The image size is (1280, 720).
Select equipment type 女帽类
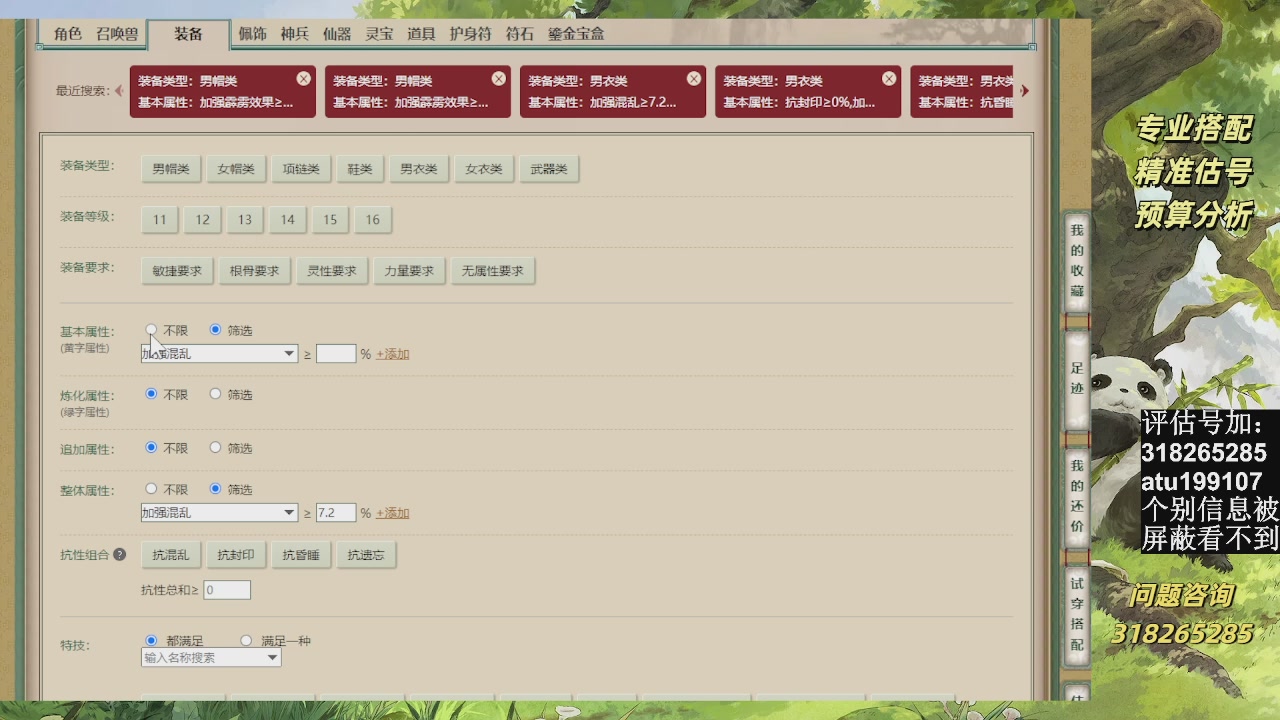point(236,169)
